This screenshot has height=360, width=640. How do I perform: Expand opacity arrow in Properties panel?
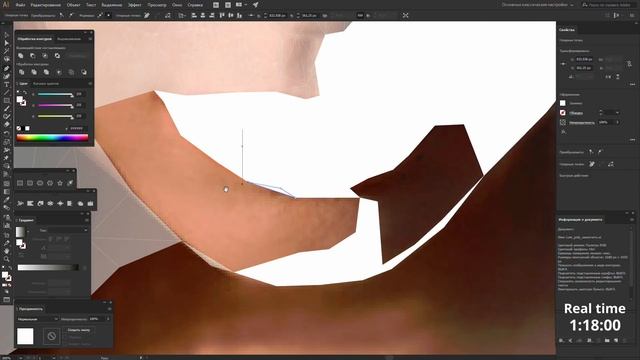tap(617, 122)
